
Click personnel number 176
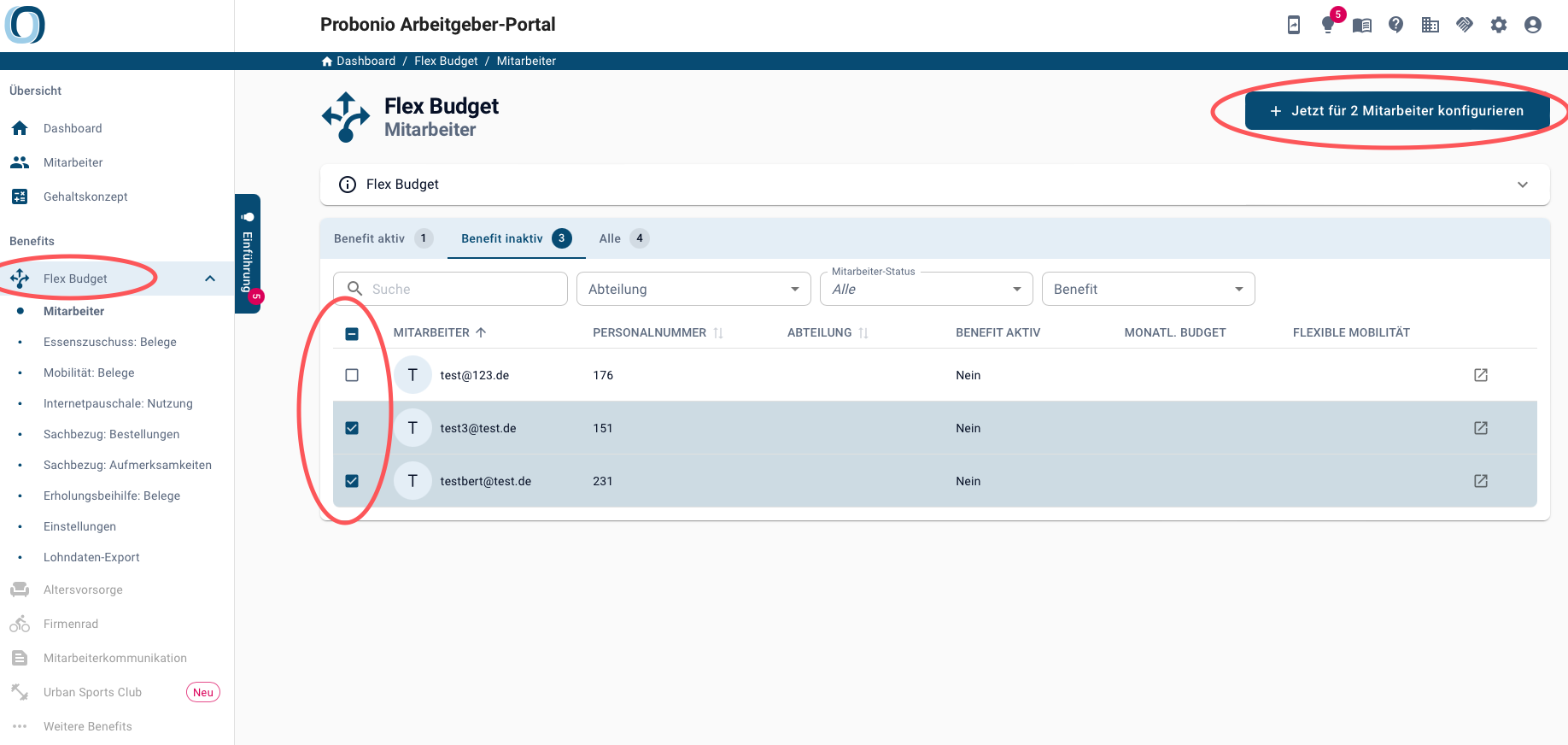603,375
